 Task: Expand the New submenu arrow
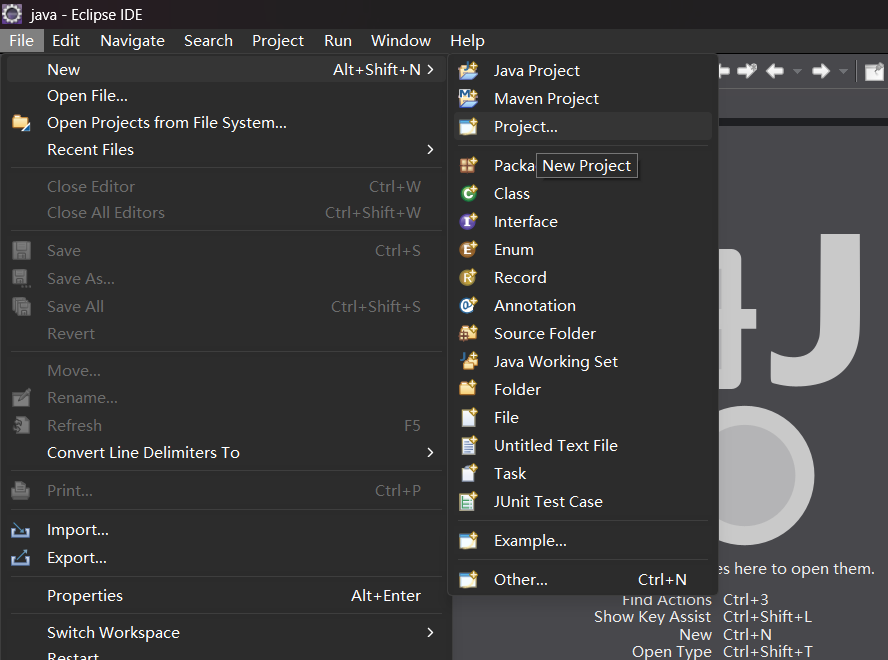pyautogui.click(x=430, y=69)
